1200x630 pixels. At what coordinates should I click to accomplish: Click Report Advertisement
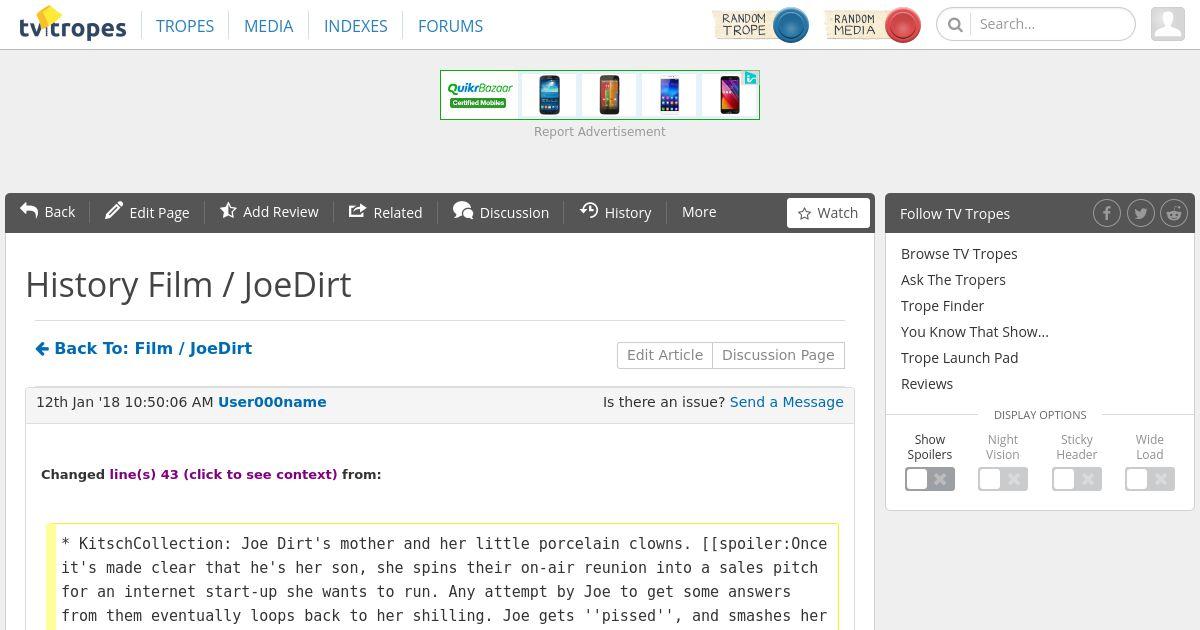pos(600,132)
